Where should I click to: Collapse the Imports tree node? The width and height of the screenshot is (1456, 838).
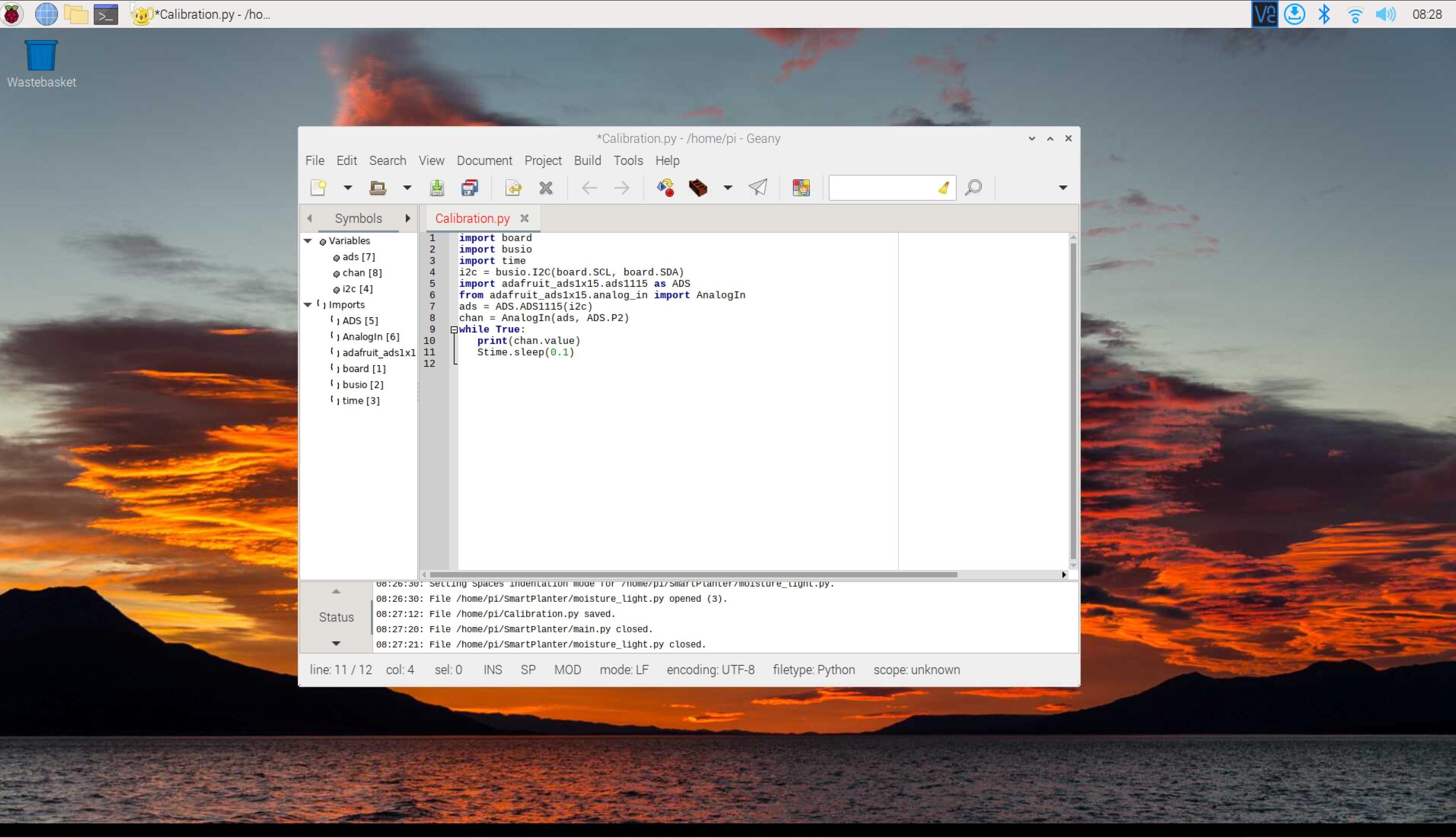click(308, 304)
